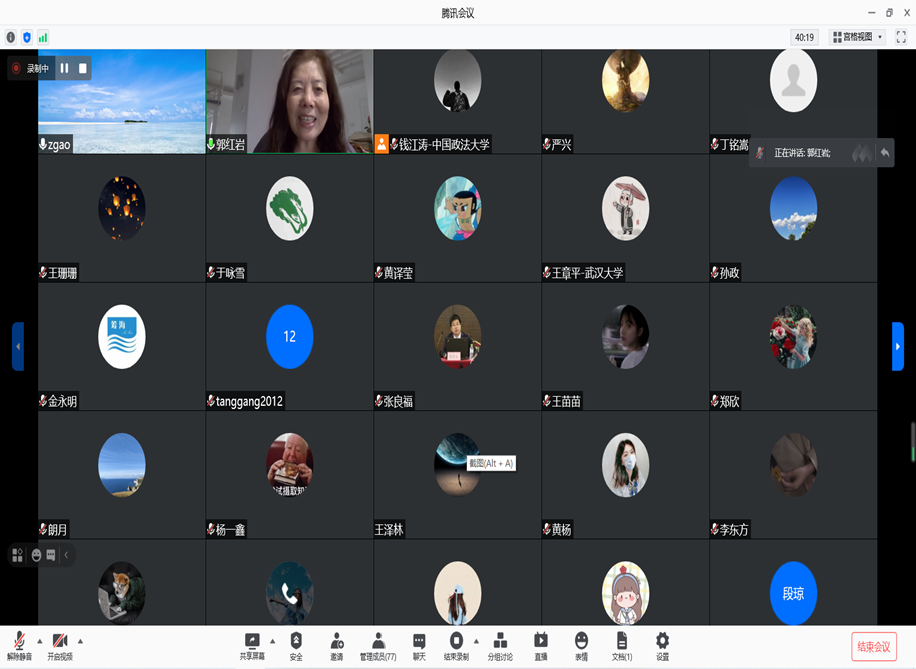Open the 文档(1) documents icon
916x669 pixels.
click(x=622, y=645)
